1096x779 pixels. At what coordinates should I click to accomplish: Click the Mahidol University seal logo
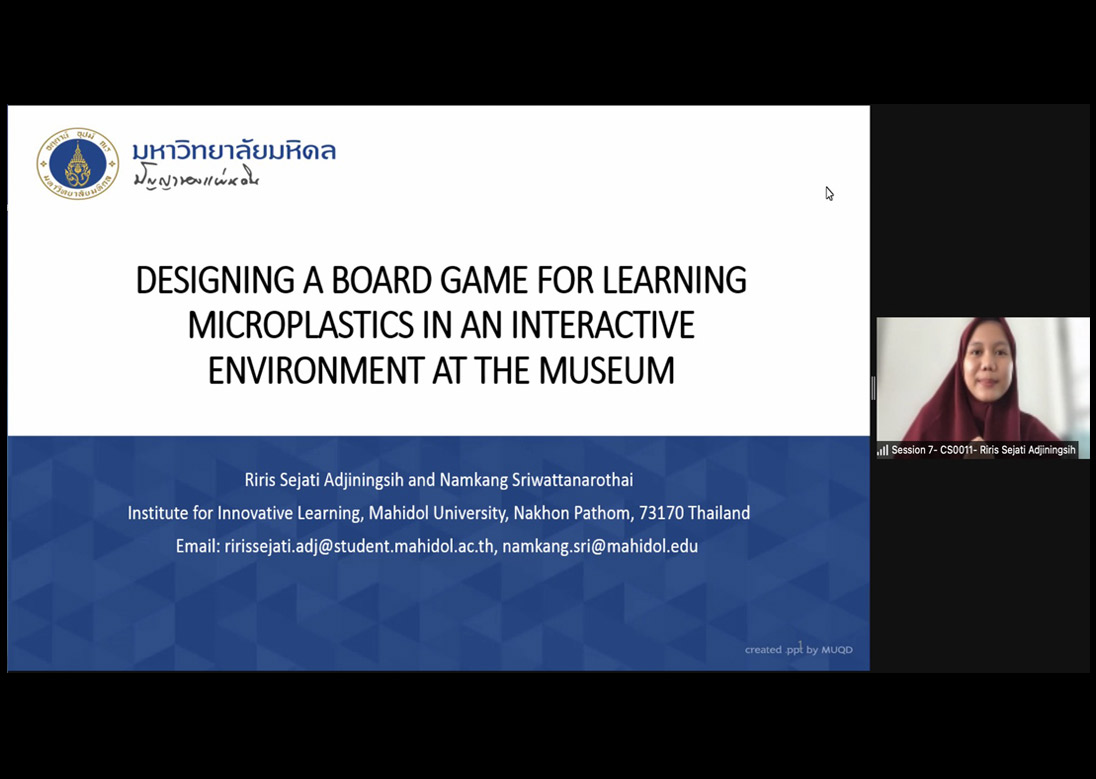(77, 164)
